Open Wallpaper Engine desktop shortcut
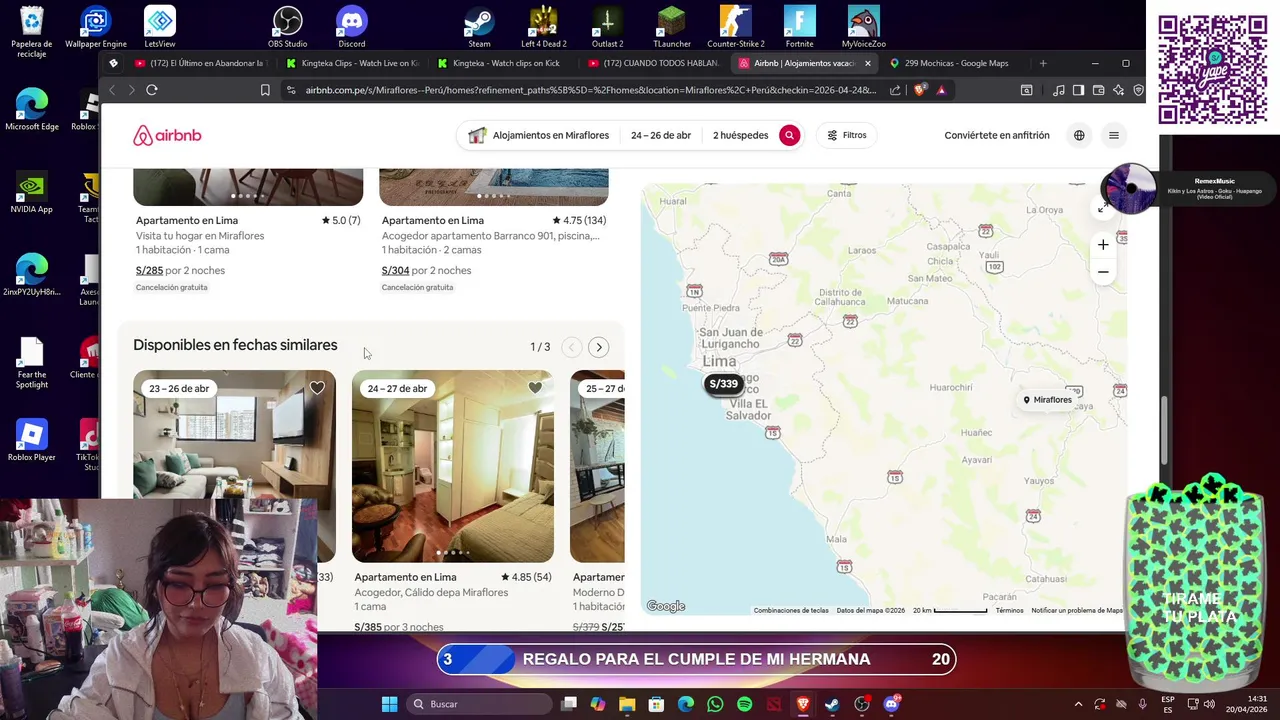This screenshot has width=1280, height=720. tap(96, 27)
